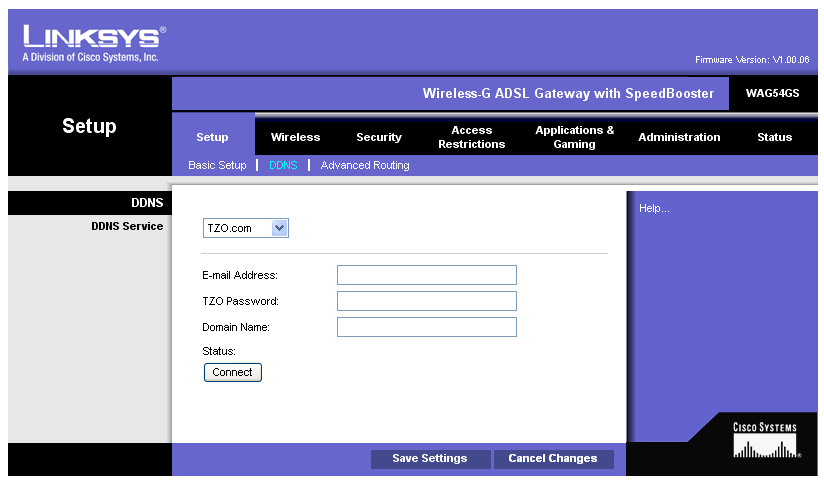This screenshot has width=824, height=482.
Task: Click the WAG54GS model label
Action: [x=772, y=94]
